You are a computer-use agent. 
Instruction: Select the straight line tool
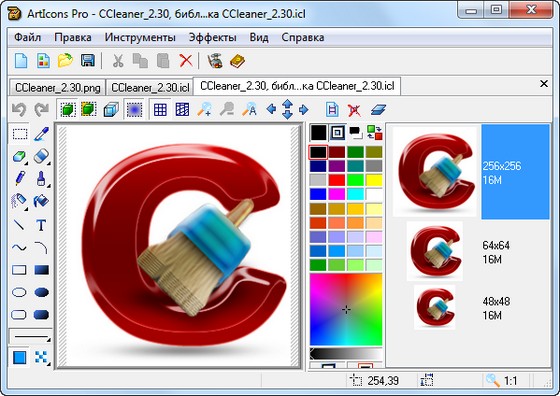(19, 225)
